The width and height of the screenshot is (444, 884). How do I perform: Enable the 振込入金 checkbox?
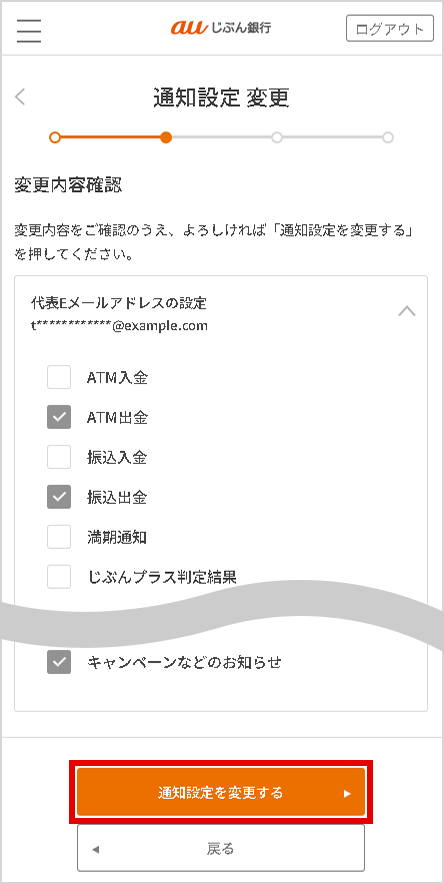(x=59, y=457)
